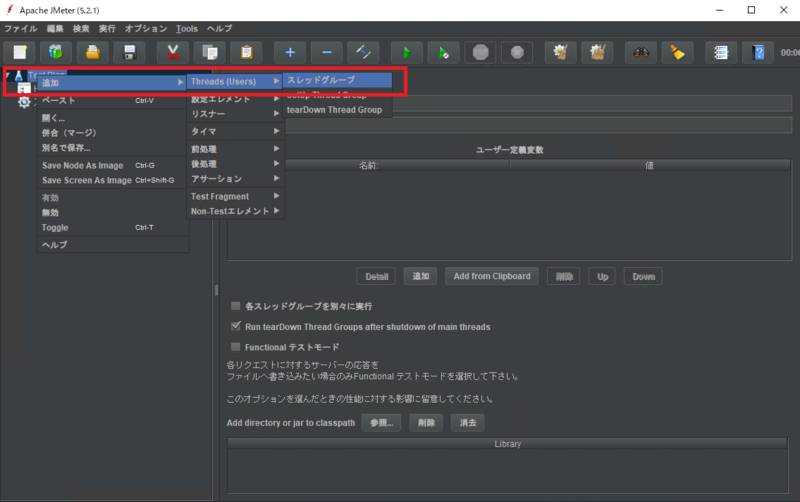
Task: Expand the 設定エレメント submenu
Action: 235,99
